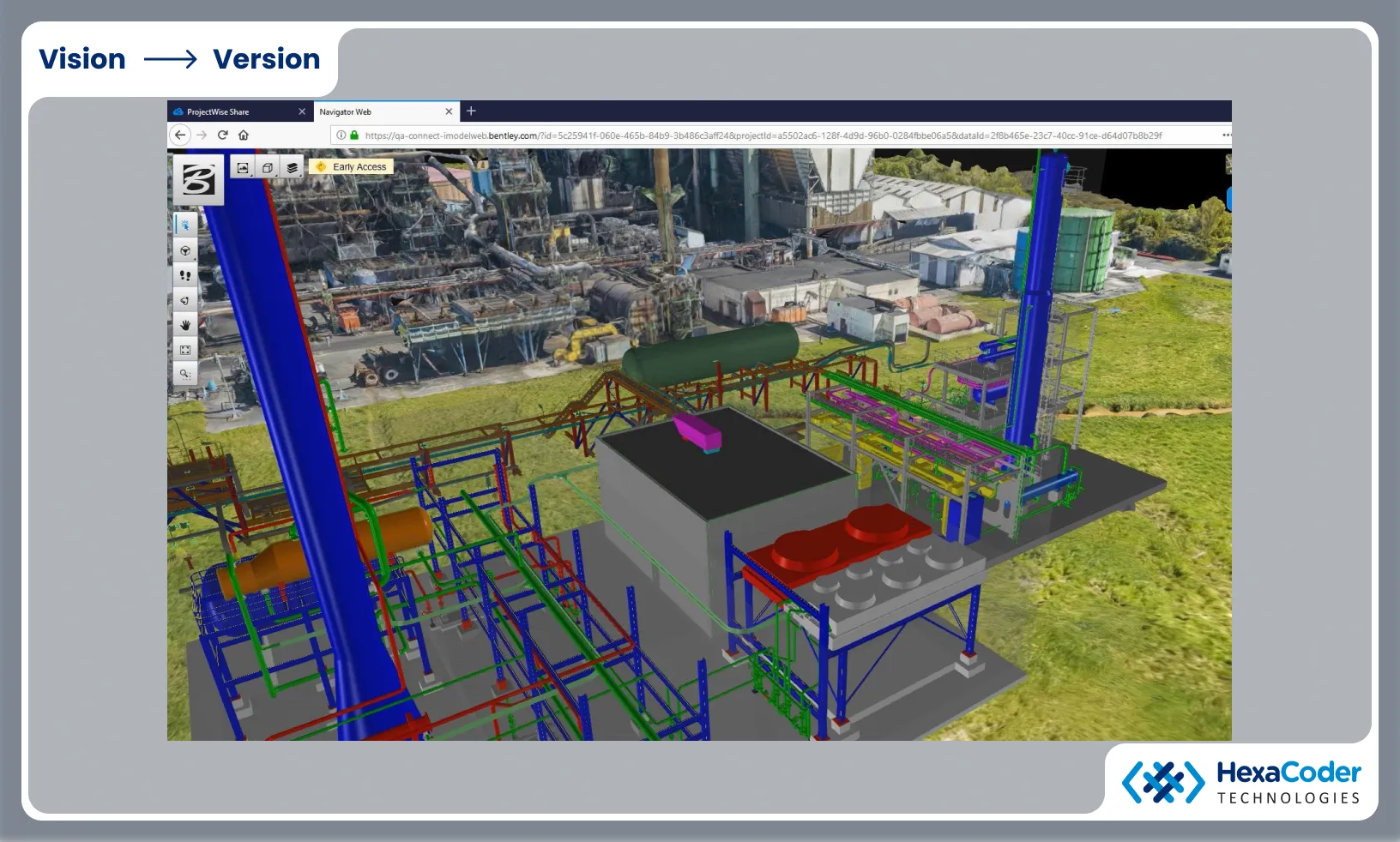The image size is (1400, 842).
Task: Click the browser reload button
Action: tap(221, 135)
